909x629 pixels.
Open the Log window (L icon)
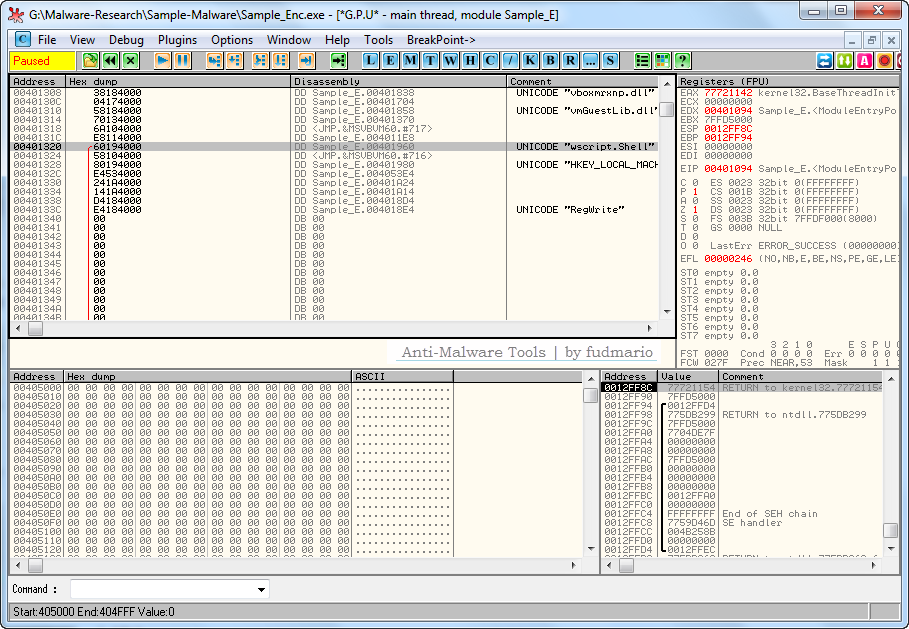click(371, 61)
